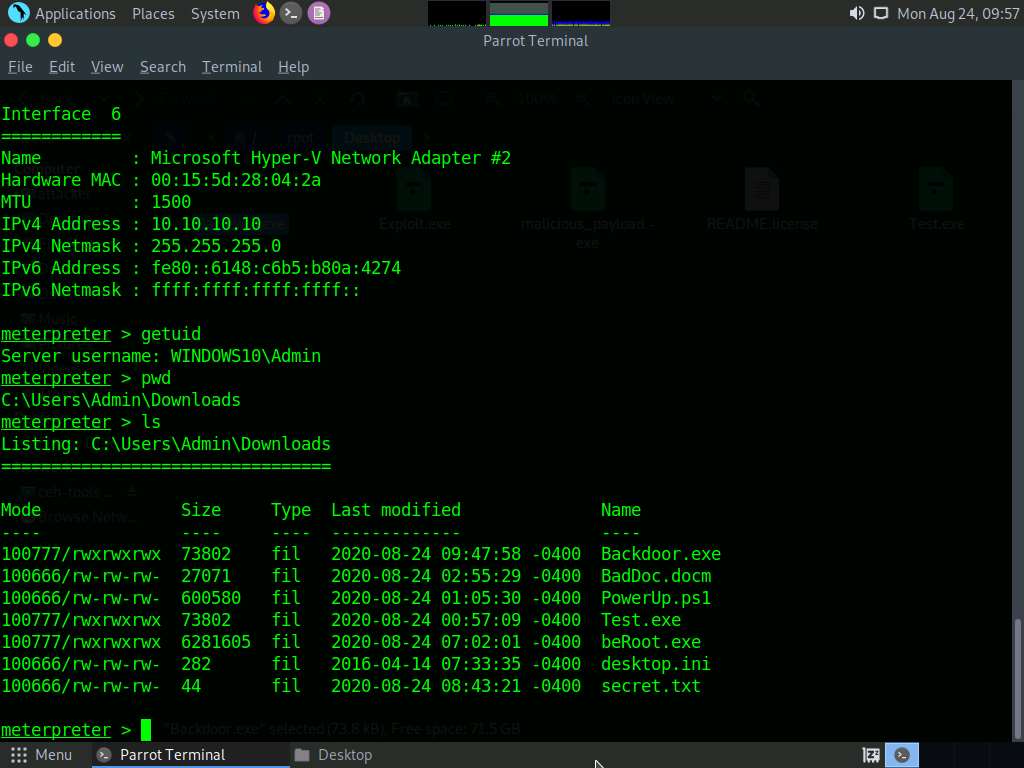Open the File menu of Parrot Terminal
This screenshot has height=768, width=1024.
click(x=20, y=67)
